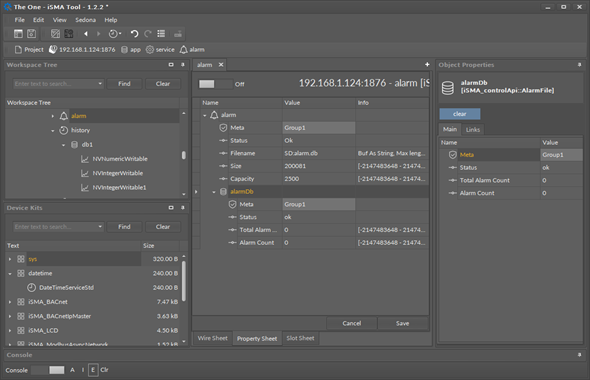Navigate back with the left arrow icon

[86, 34]
